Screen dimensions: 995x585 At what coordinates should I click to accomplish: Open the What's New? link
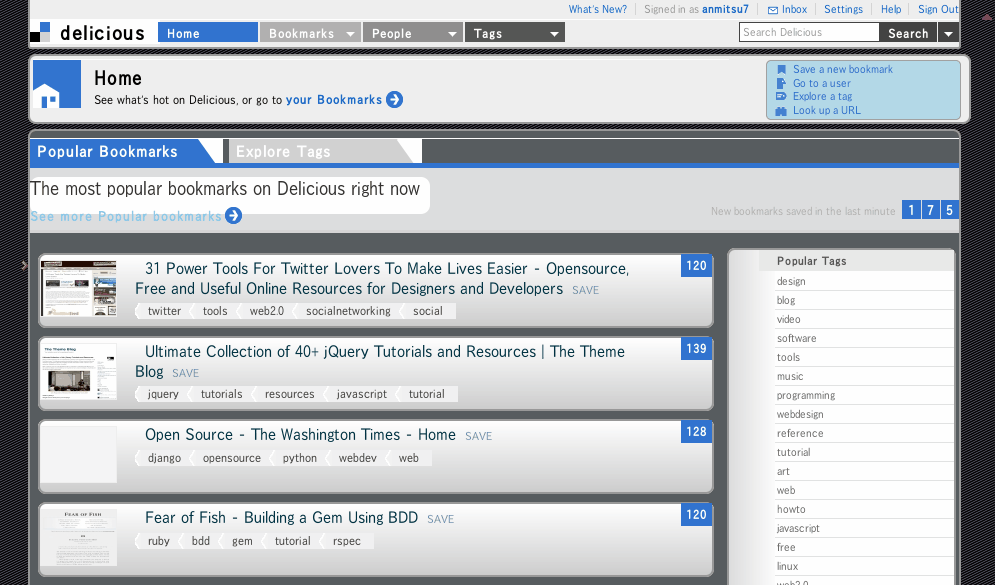[x=597, y=10]
